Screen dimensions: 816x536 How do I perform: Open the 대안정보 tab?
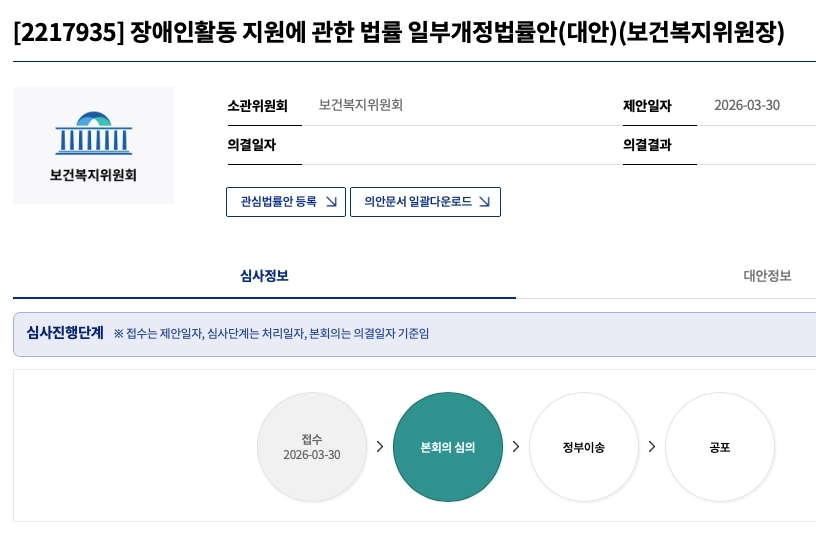tap(767, 276)
